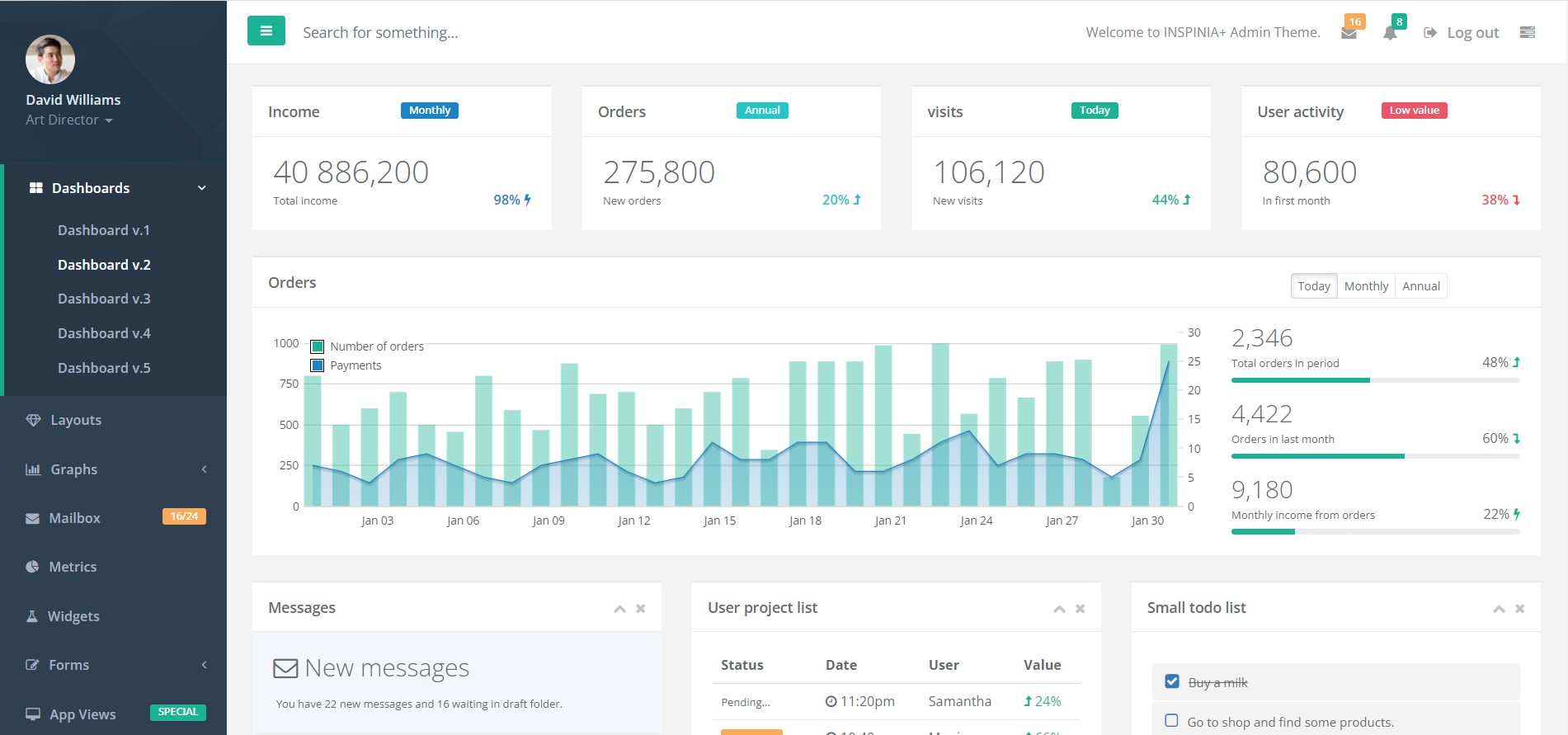Select the Monthly button in Orders chart
The width and height of the screenshot is (1568, 735).
pyautogui.click(x=1366, y=286)
